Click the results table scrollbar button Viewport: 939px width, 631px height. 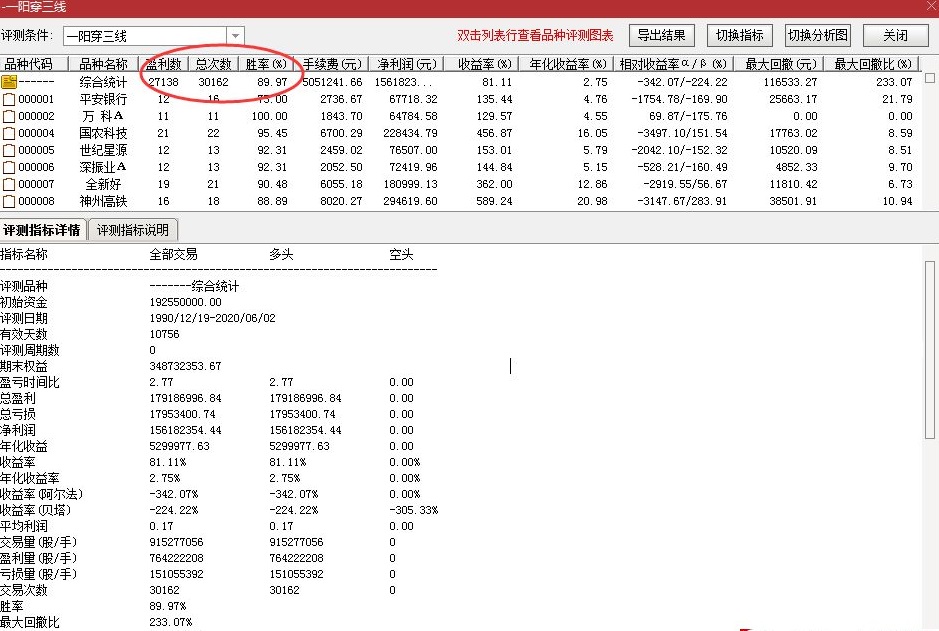[x=930, y=78]
